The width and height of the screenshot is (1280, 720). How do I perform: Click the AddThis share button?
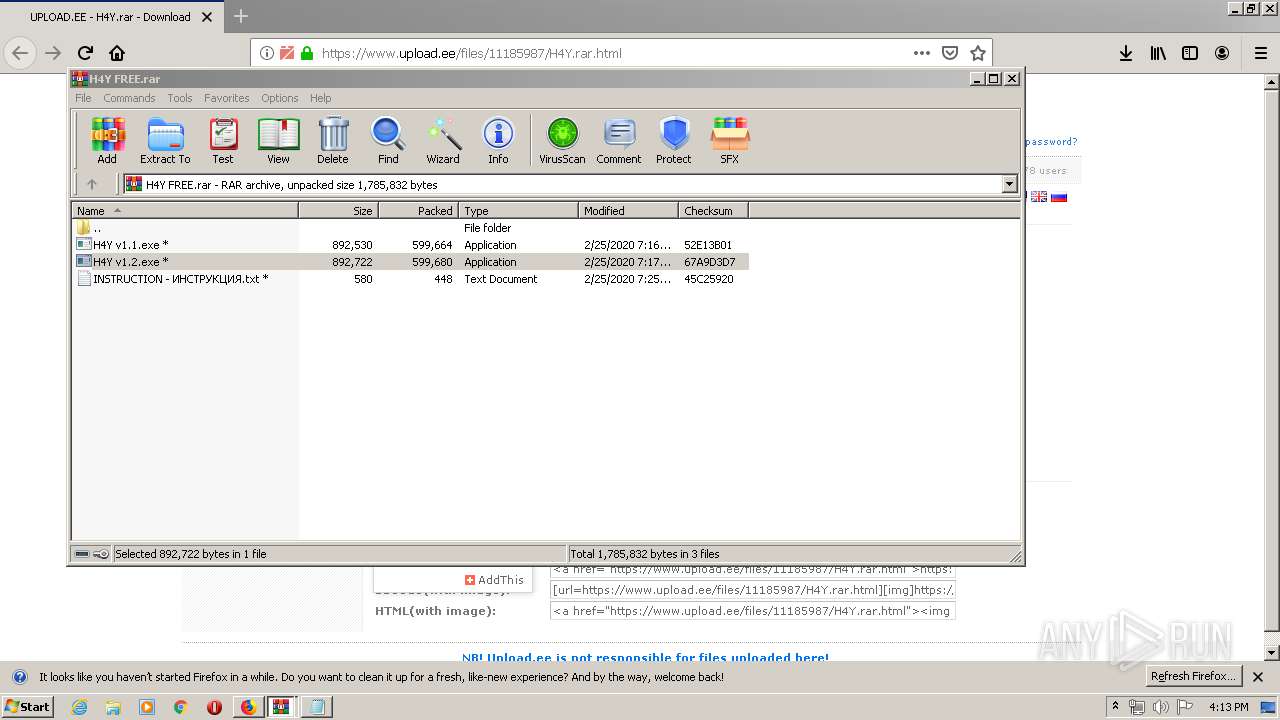pyautogui.click(x=494, y=579)
